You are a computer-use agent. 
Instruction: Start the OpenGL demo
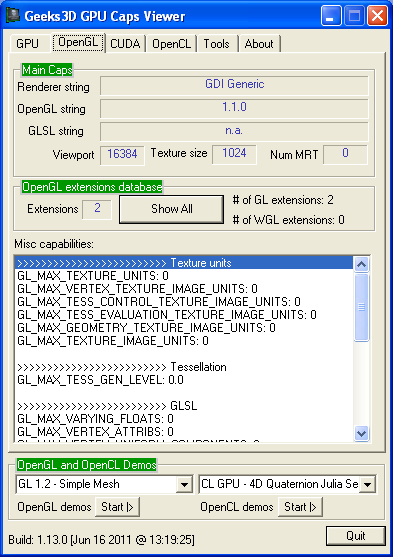[x=117, y=507]
